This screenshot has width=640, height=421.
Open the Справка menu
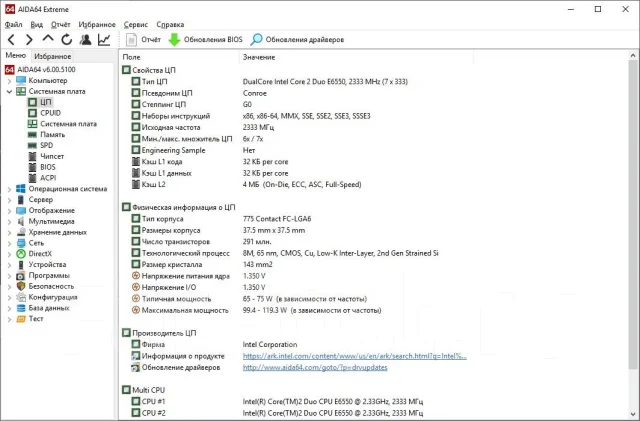click(x=170, y=25)
